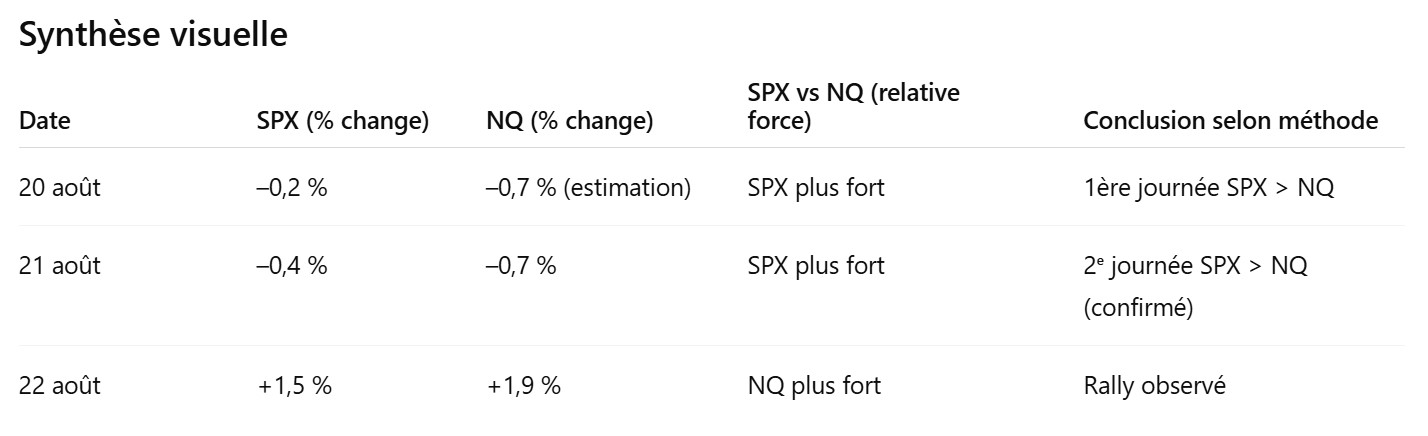Click 'Conclusion selon méthode' column header
1428x436 pixels.
pos(1231,121)
